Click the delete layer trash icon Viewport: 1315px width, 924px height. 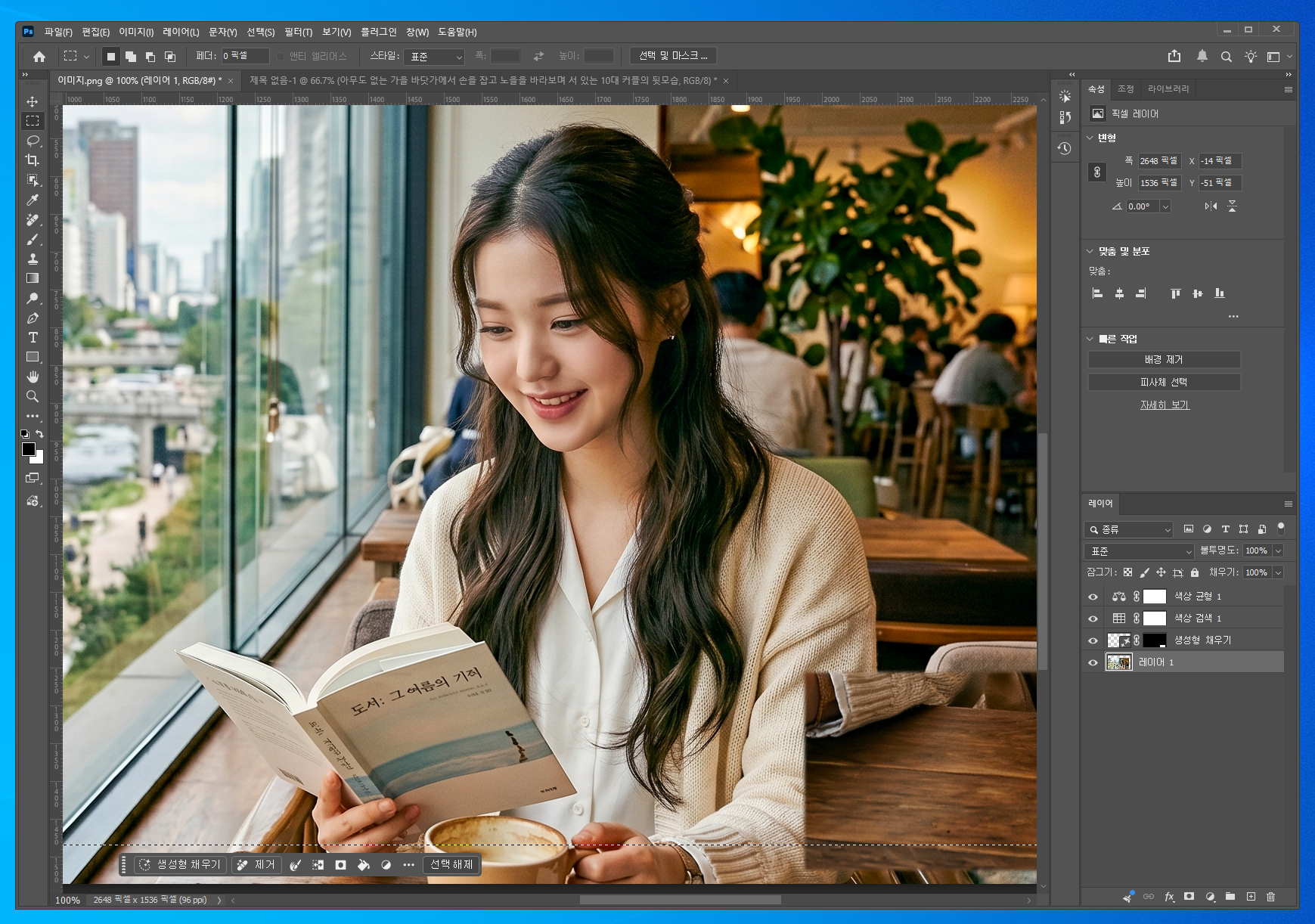pyautogui.click(x=1270, y=897)
